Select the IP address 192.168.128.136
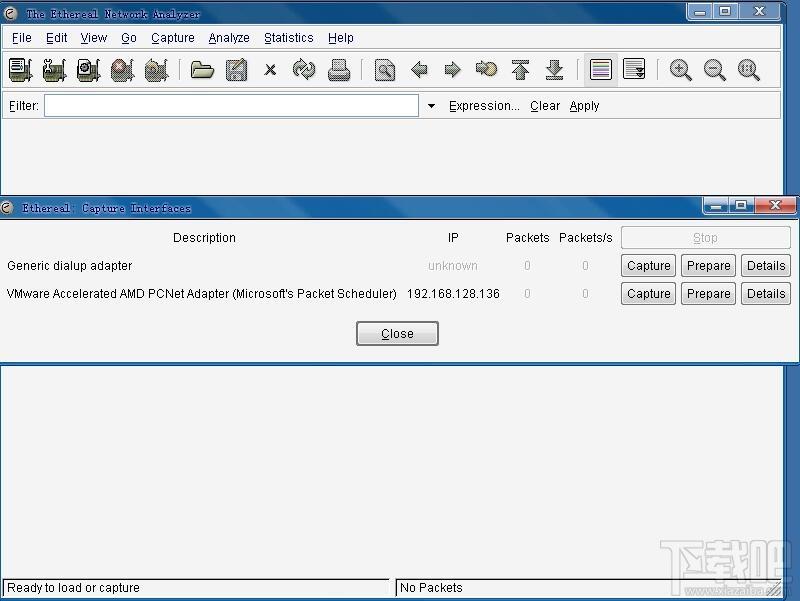 point(453,294)
